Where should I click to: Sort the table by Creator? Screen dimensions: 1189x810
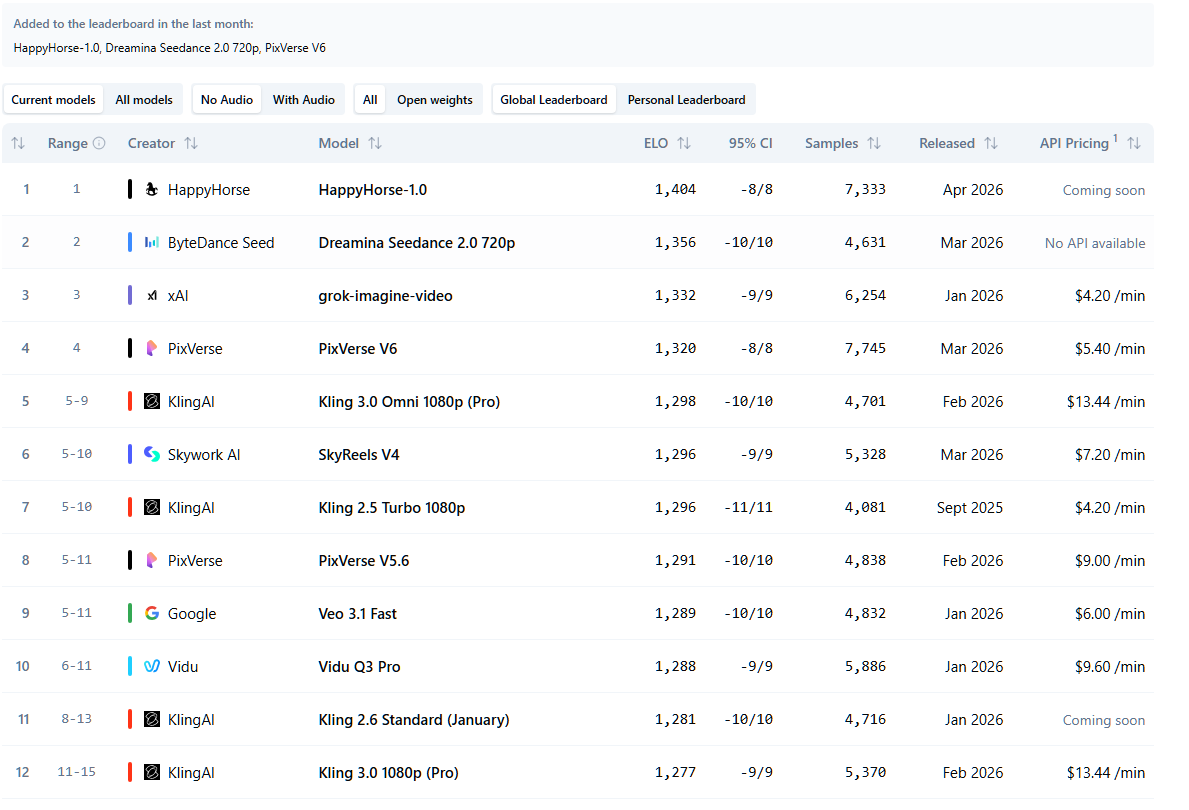(191, 143)
